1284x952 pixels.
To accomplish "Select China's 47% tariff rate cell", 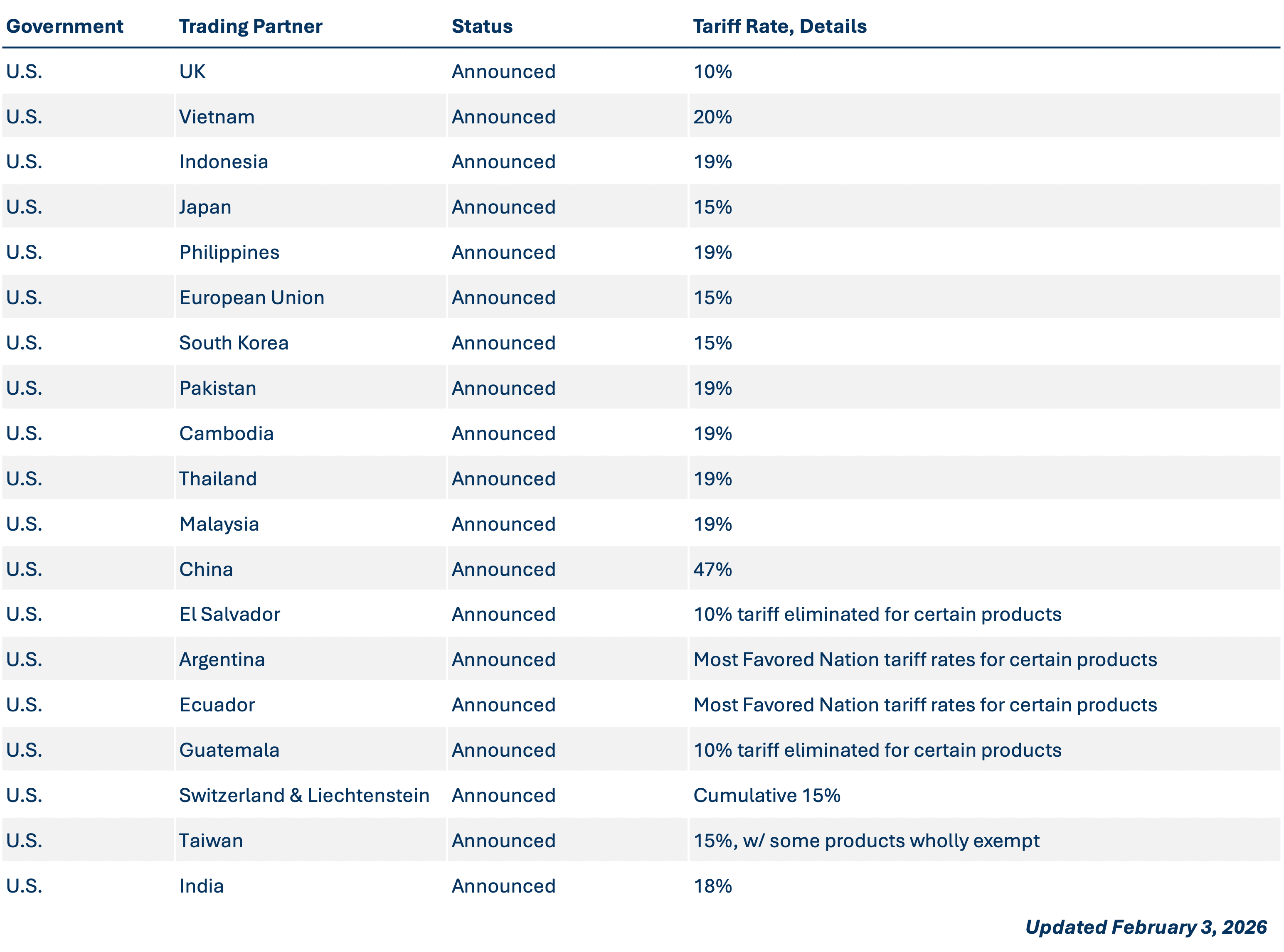I will tap(712, 569).
